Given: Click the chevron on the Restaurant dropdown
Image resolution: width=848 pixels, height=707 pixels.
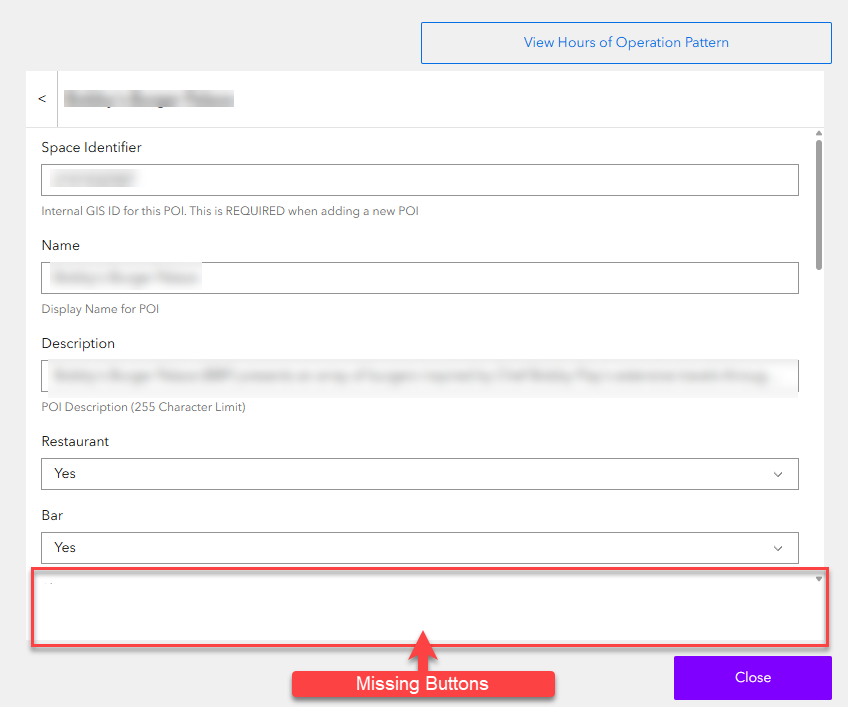Looking at the screenshot, I should [x=778, y=473].
